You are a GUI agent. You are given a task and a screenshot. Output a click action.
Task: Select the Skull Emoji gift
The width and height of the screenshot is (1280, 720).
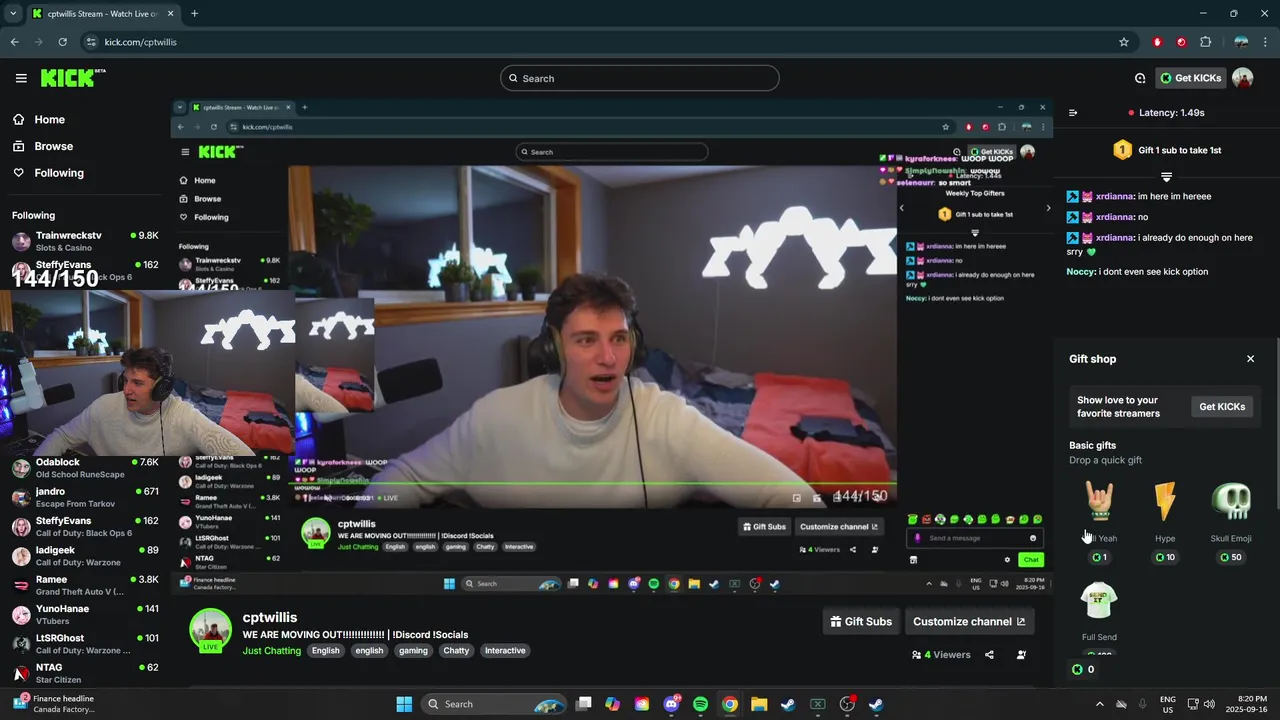[x=1231, y=521]
